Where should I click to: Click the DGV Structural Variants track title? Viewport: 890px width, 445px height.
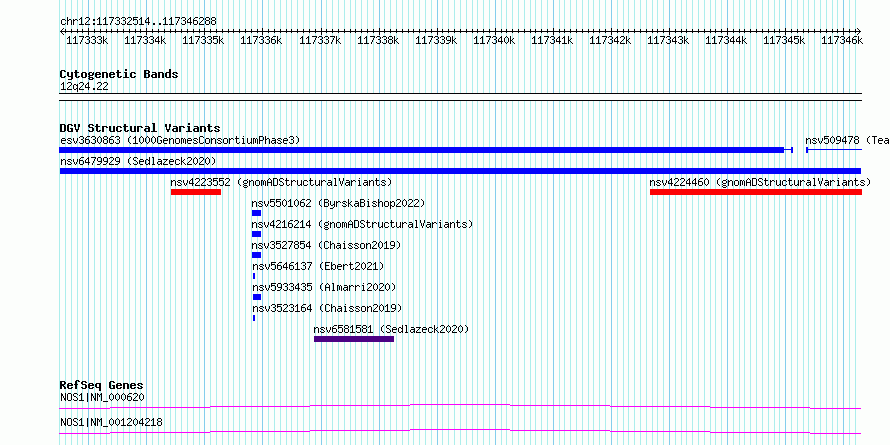click(x=140, y=128)
